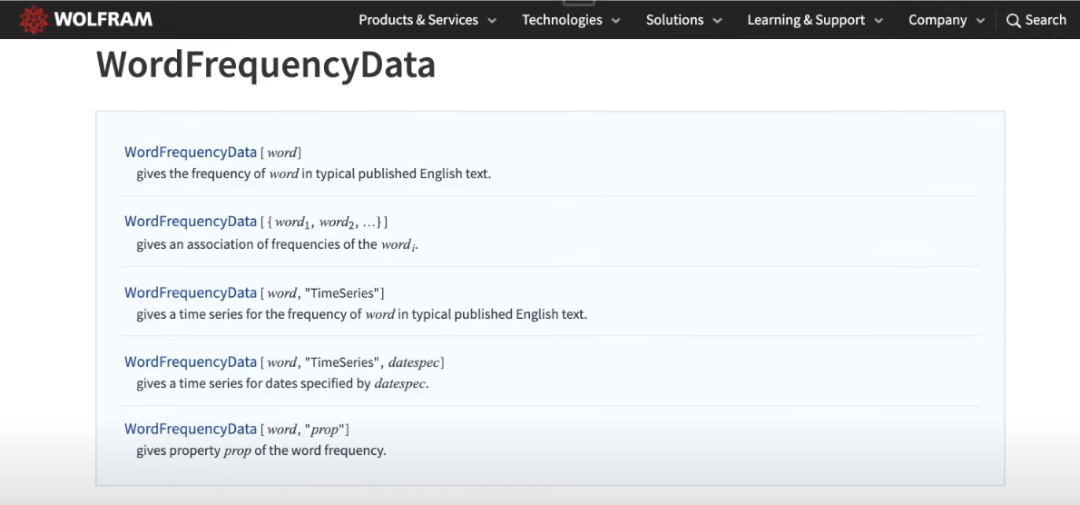Open Products & Services menu
The height and width of the screenshot is (505, 1080).
418,20
